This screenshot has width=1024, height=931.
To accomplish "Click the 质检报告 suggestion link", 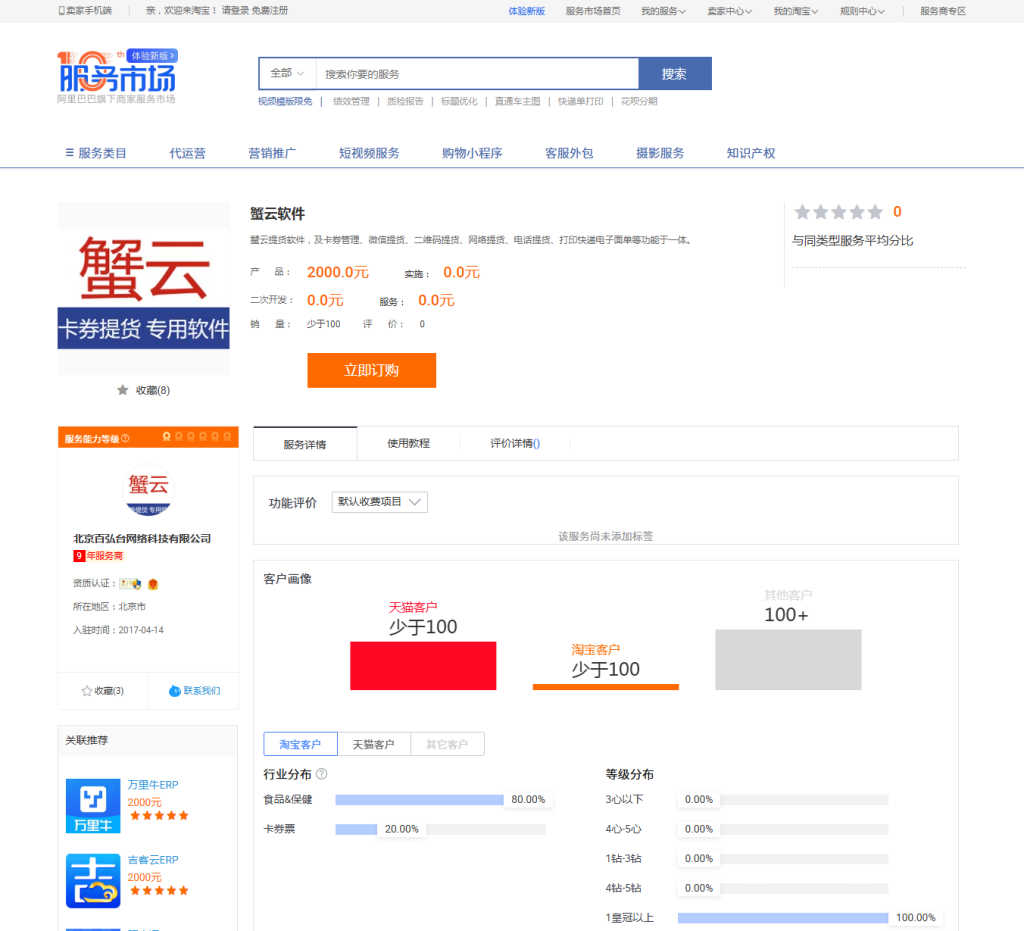I will pos(405,101).
